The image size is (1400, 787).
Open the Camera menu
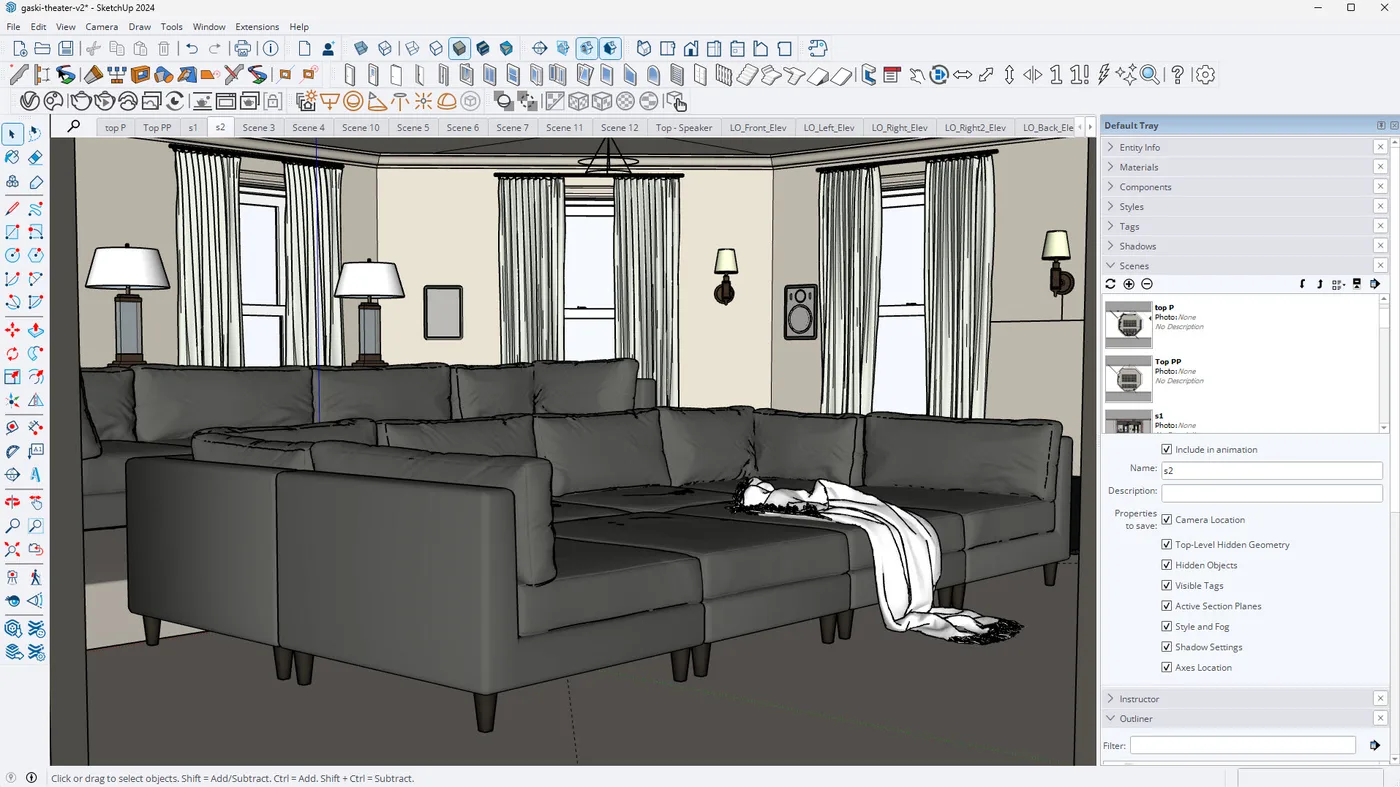coord(101,27)
